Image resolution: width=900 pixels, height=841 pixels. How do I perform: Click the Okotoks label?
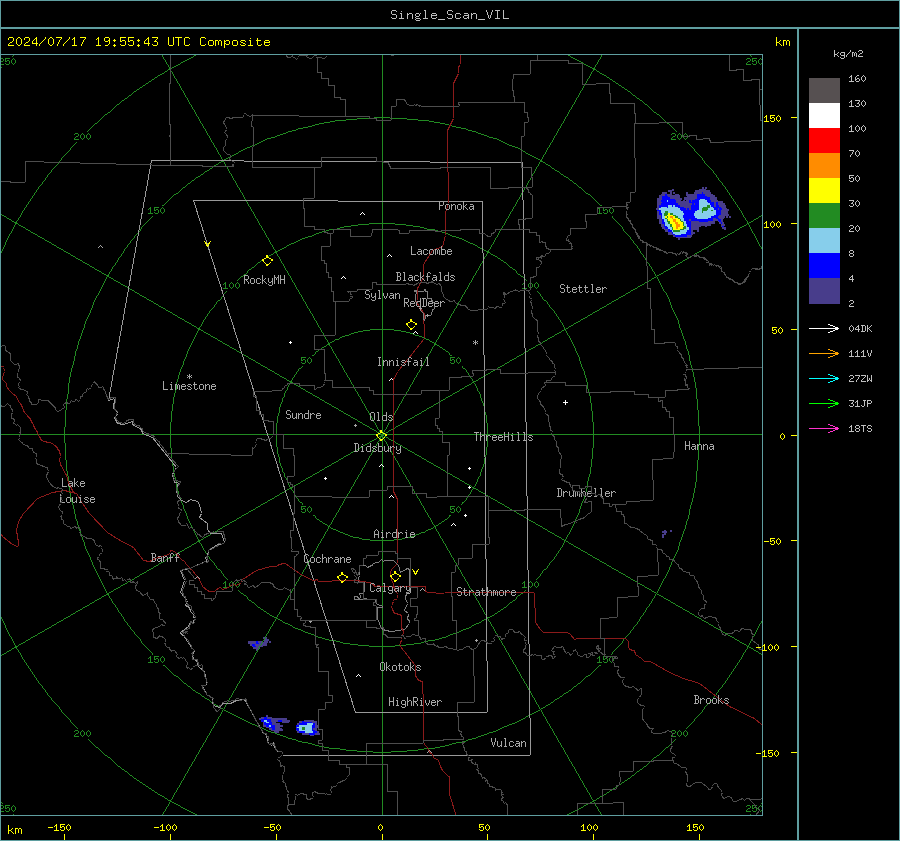click(x=400, y=667)
